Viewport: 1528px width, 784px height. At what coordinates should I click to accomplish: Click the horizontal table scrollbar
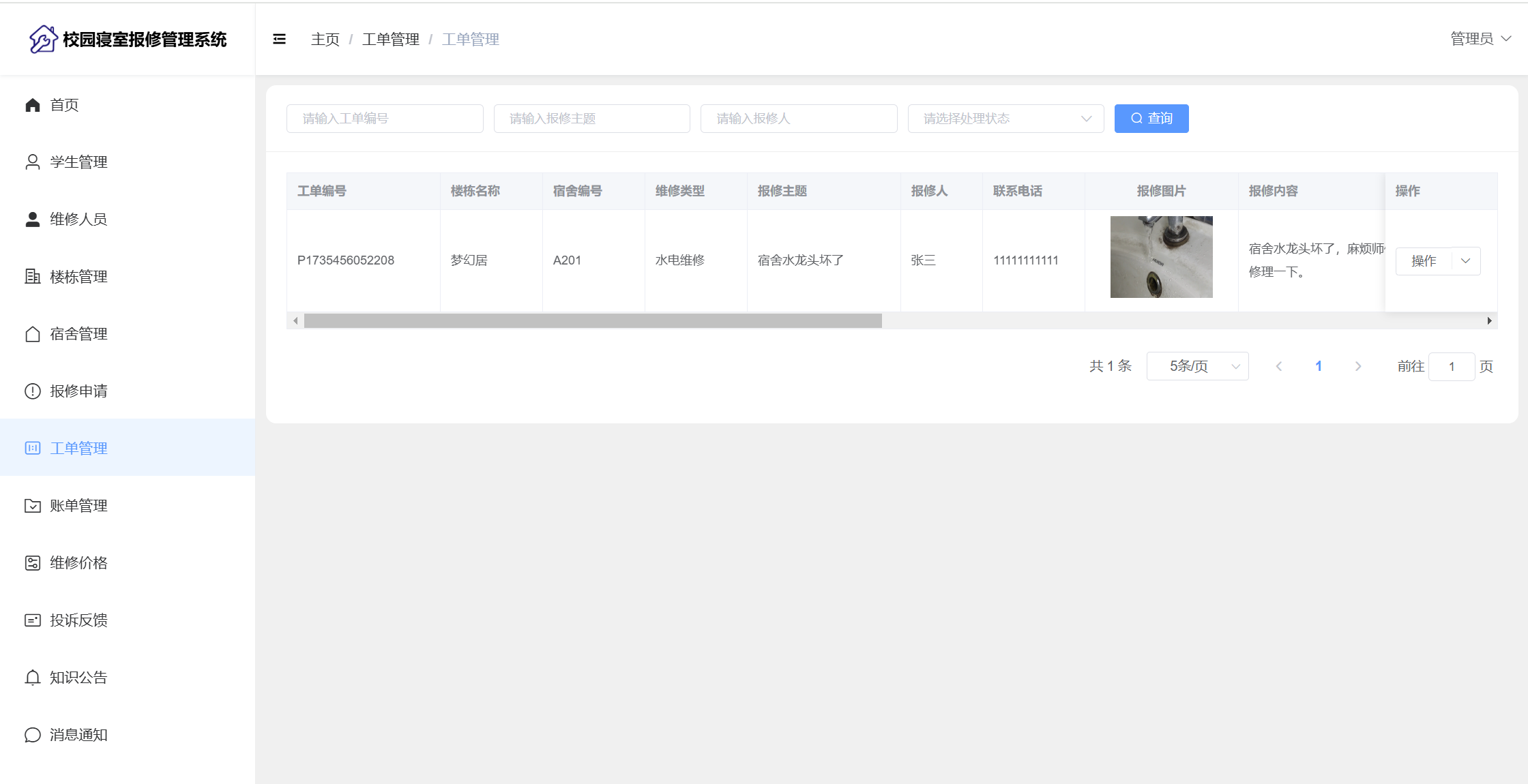(x=593, y=321)
